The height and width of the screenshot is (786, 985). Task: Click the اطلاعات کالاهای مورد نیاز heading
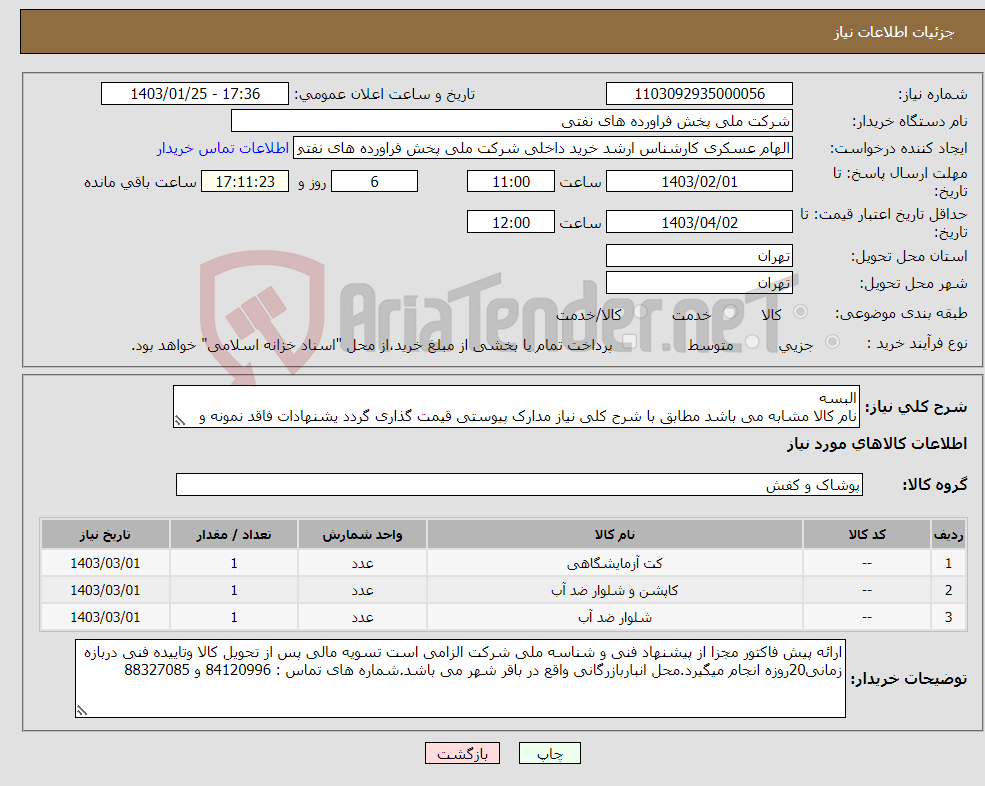pyautogui.click(x=876, y=444)
